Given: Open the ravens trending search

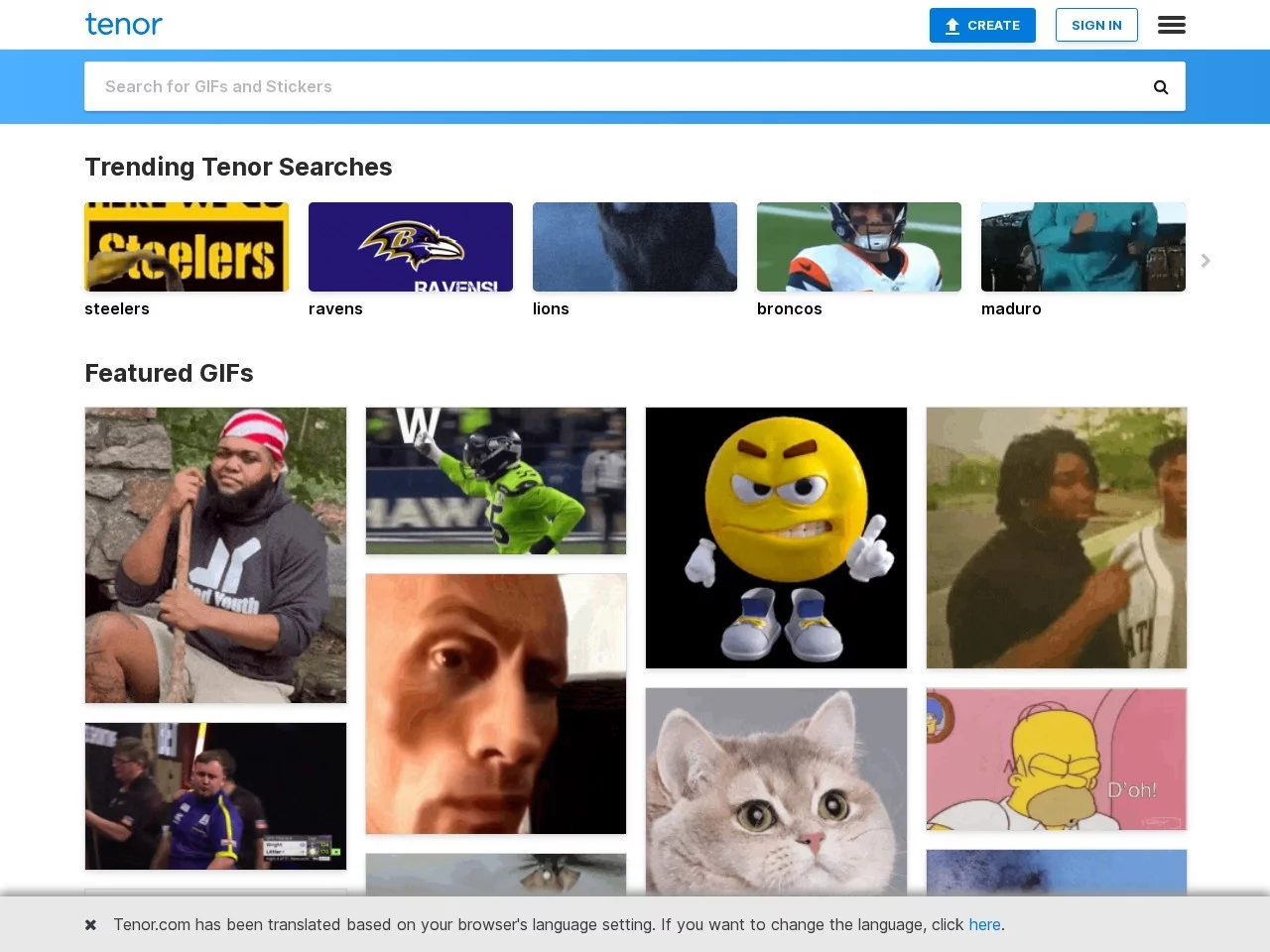Looking at the screenshot, I should (411, 247).
